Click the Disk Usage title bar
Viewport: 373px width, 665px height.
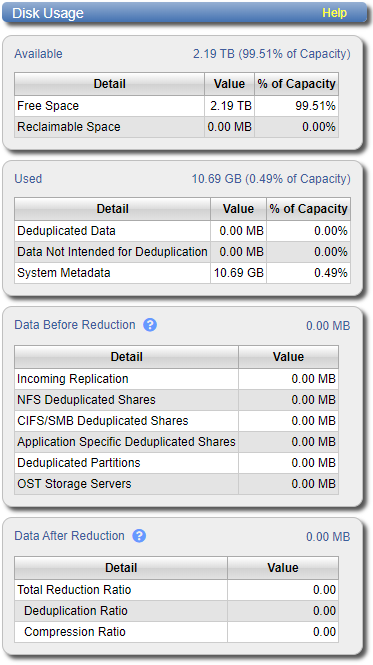[x=185, y=13]
